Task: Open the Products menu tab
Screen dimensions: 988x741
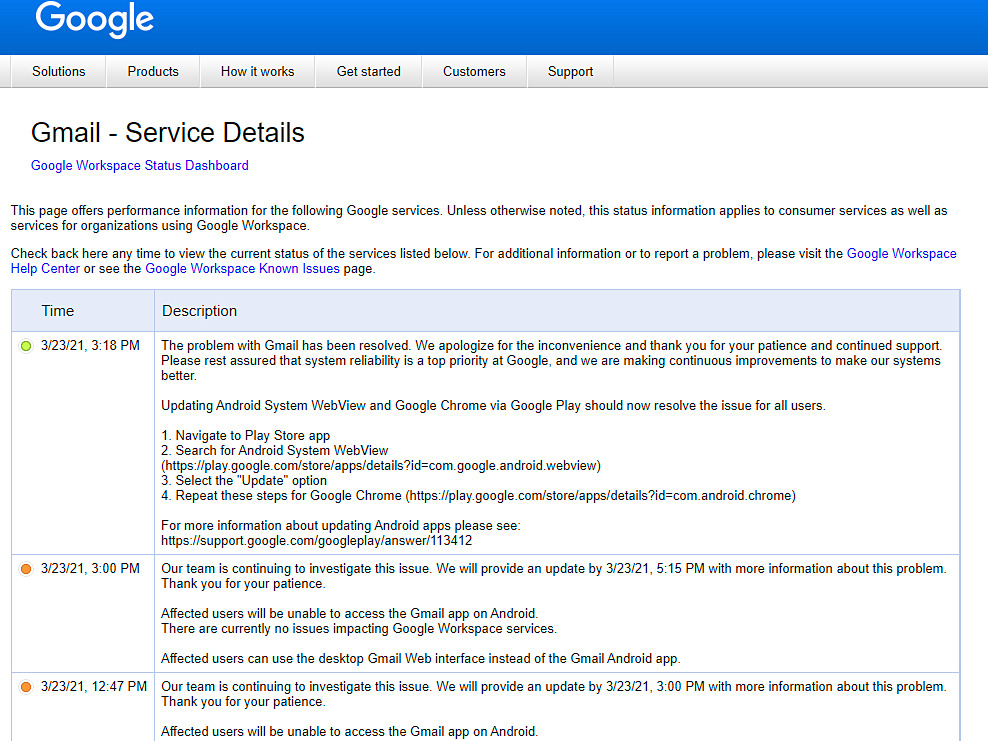Action: click(153, 71)
